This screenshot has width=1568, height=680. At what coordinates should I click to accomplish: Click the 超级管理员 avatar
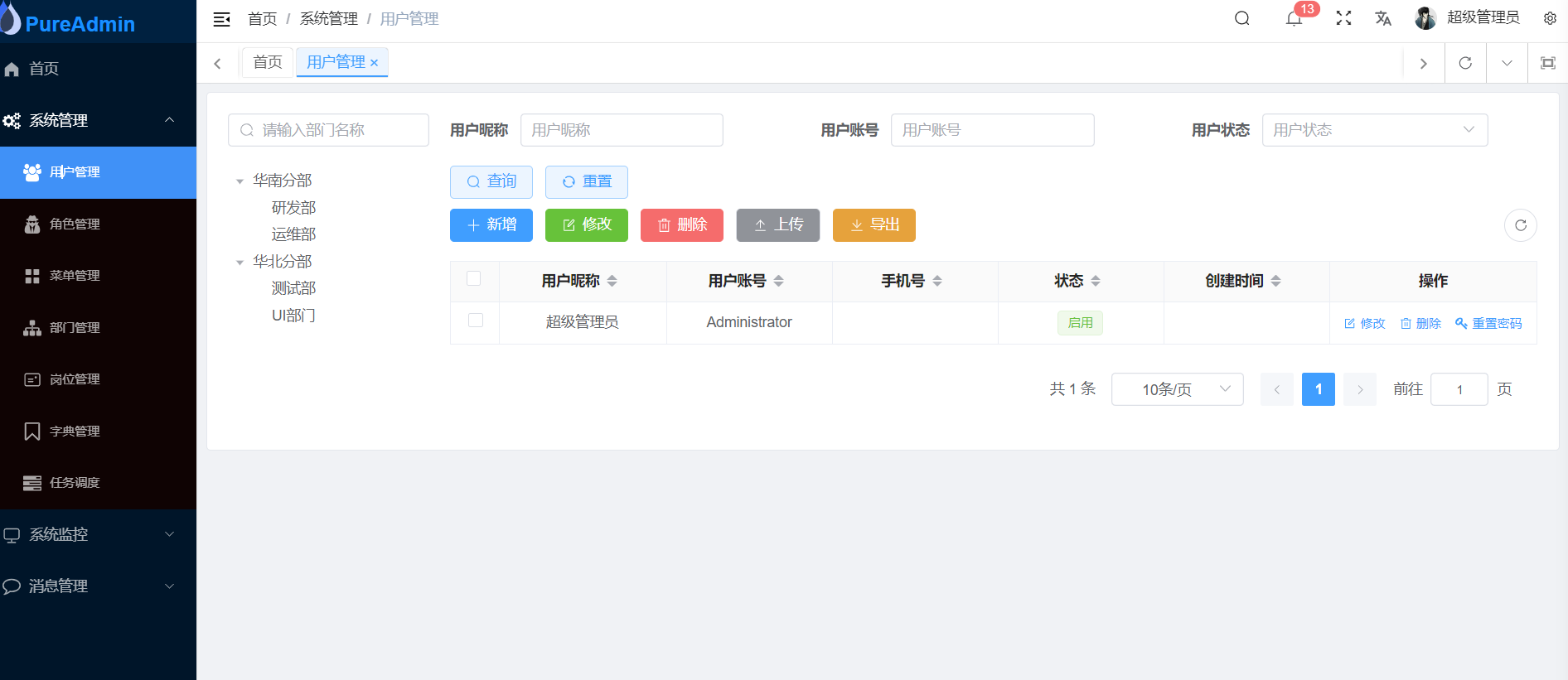coord(1425,18)
